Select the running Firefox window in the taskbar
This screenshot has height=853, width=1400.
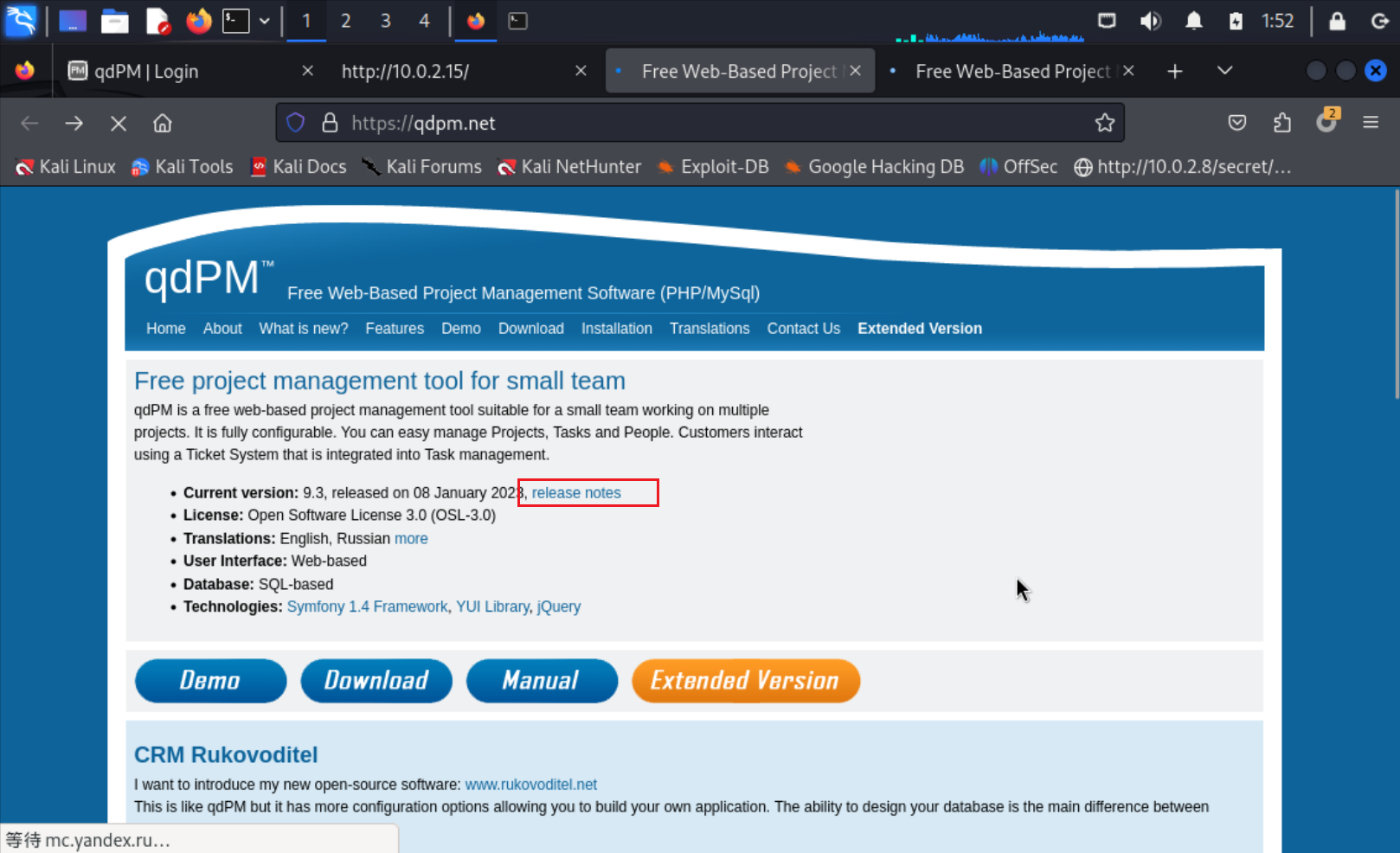tap(476, 21)
